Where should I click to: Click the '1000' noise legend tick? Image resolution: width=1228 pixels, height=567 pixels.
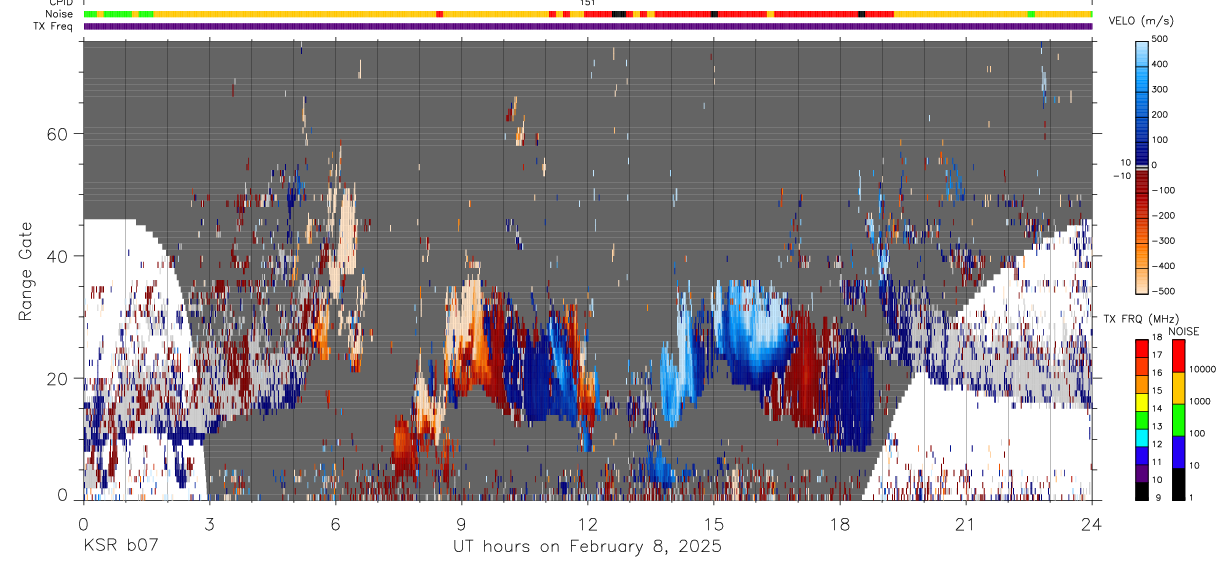coord(1200,402)
